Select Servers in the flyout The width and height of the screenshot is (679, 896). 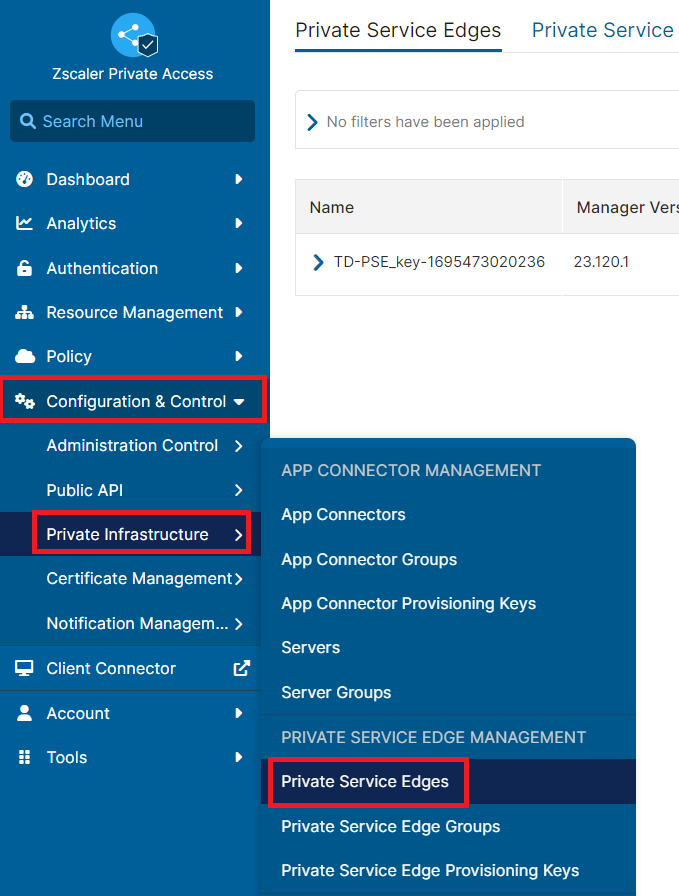[310, 647]
